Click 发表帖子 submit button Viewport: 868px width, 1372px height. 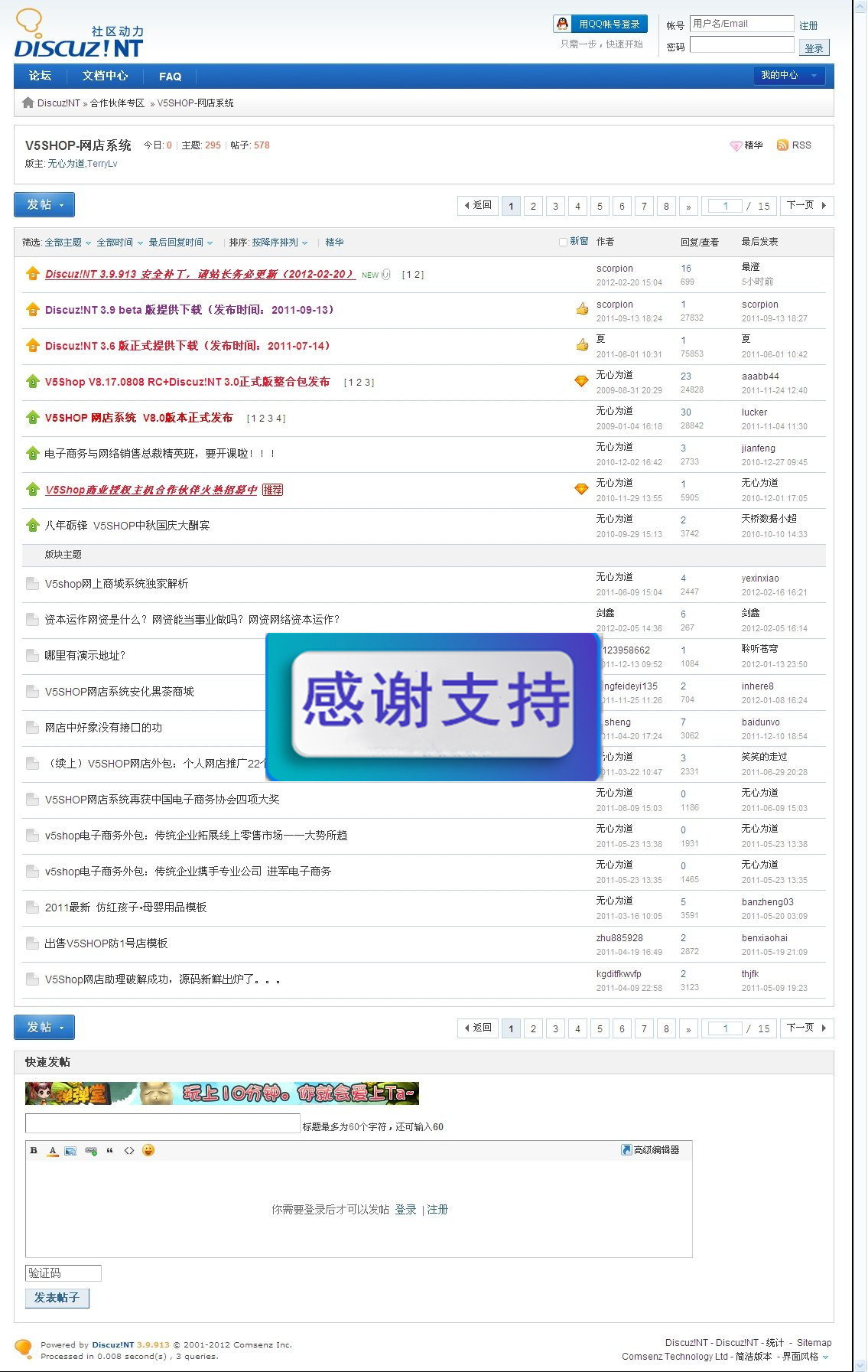tap(57, 1298)
